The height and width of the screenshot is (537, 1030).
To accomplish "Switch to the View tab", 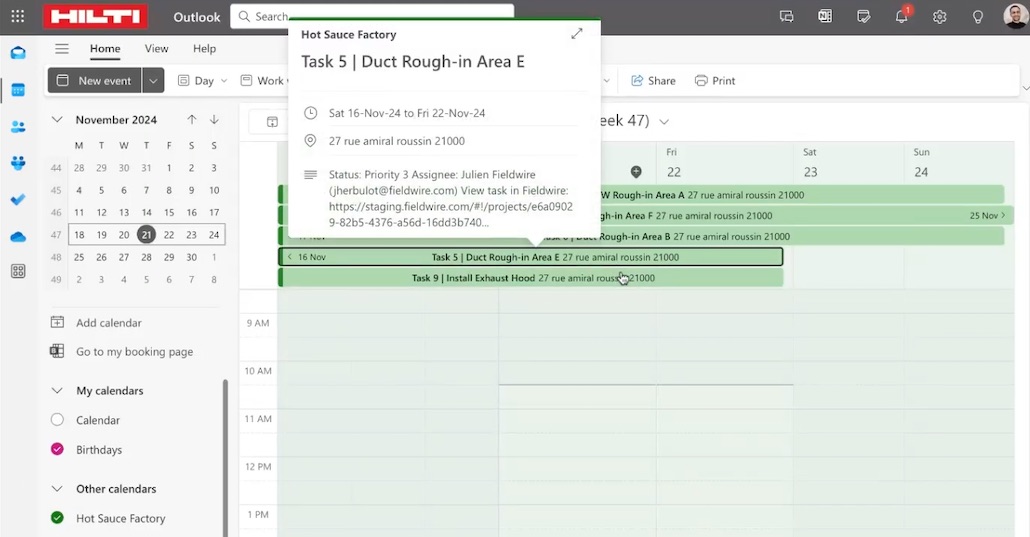I will pyautogui.click(x=156, y=49).
